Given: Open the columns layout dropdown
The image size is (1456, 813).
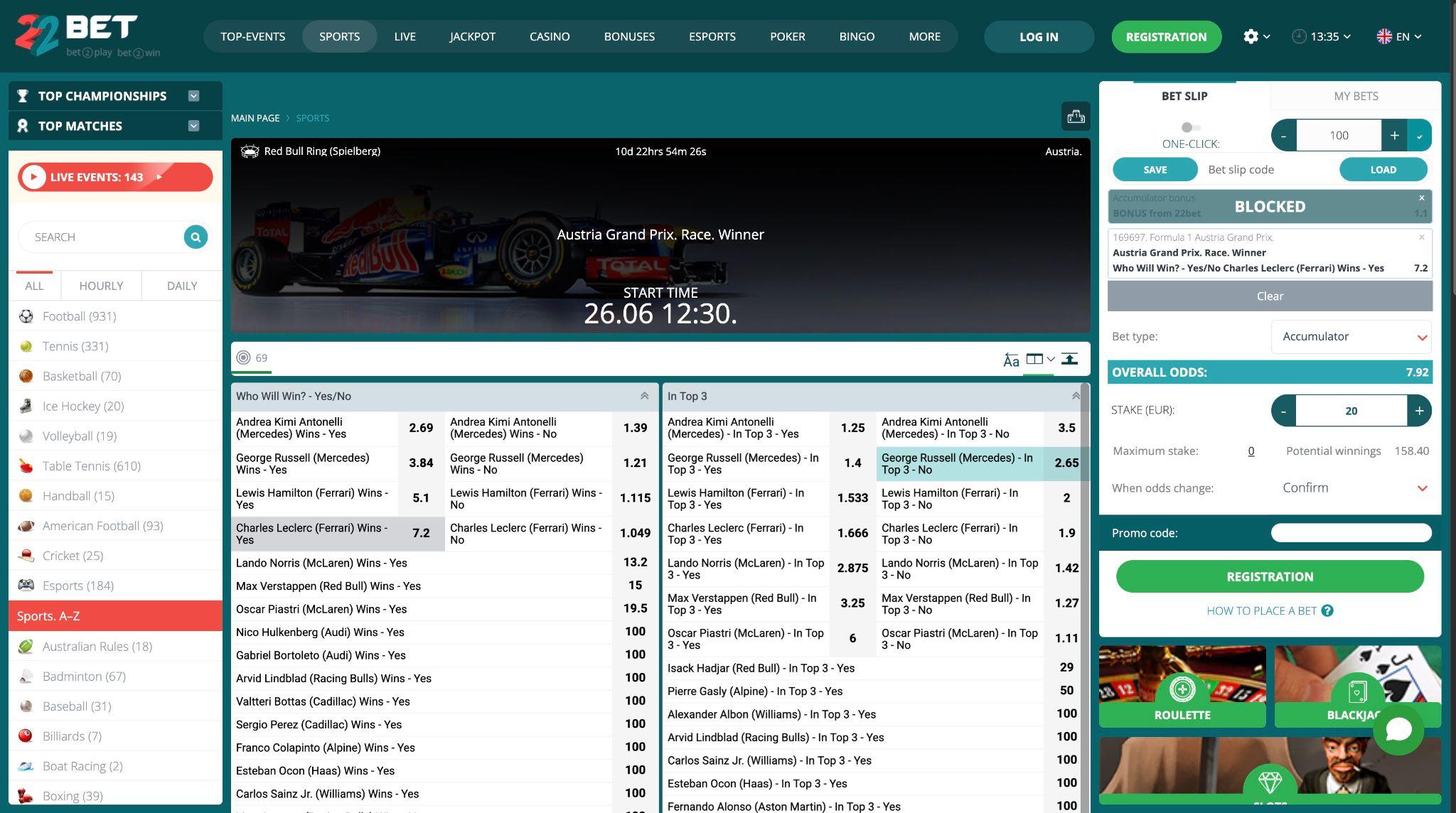Looking at the screenshot, I should click(x=1040, y=359).
